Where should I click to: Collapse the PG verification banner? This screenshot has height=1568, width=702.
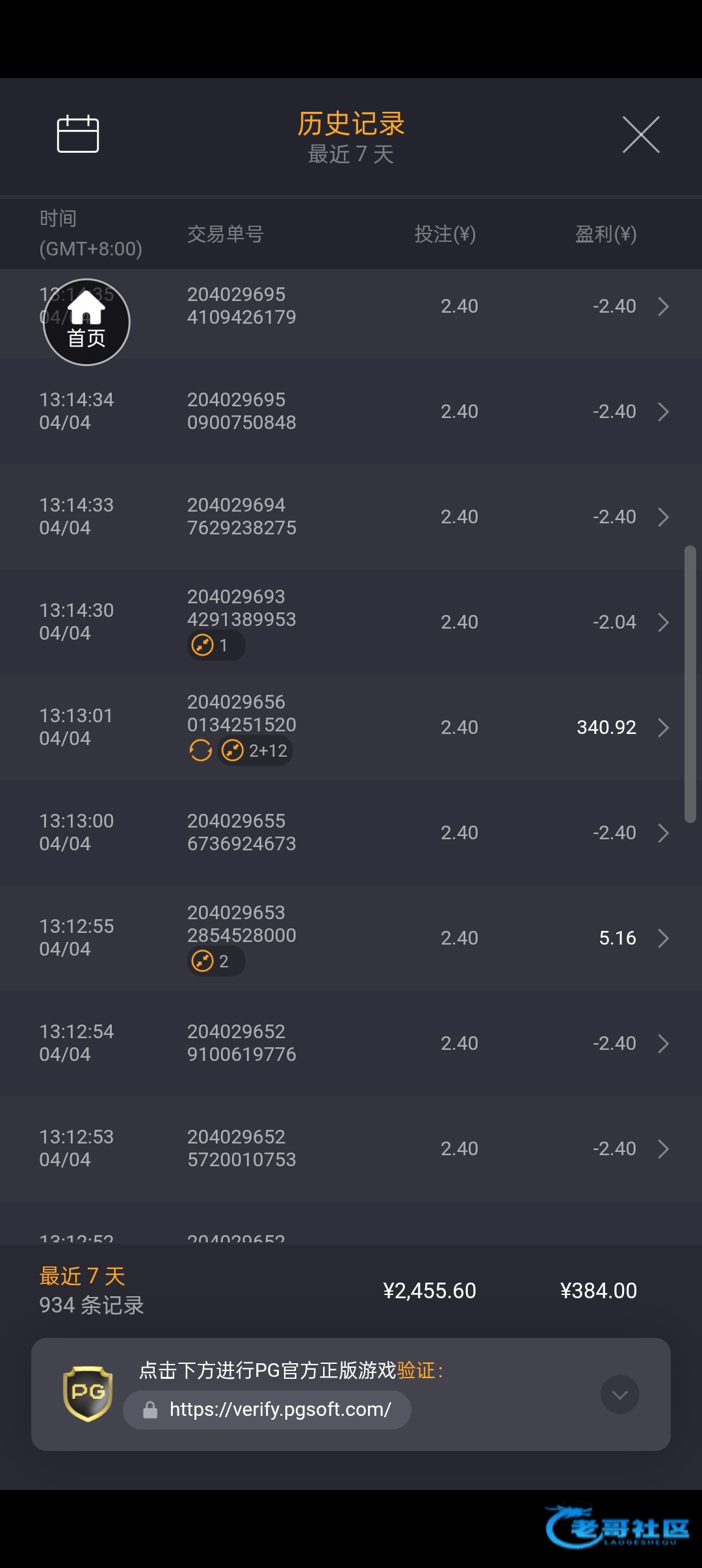point(619,1394)
